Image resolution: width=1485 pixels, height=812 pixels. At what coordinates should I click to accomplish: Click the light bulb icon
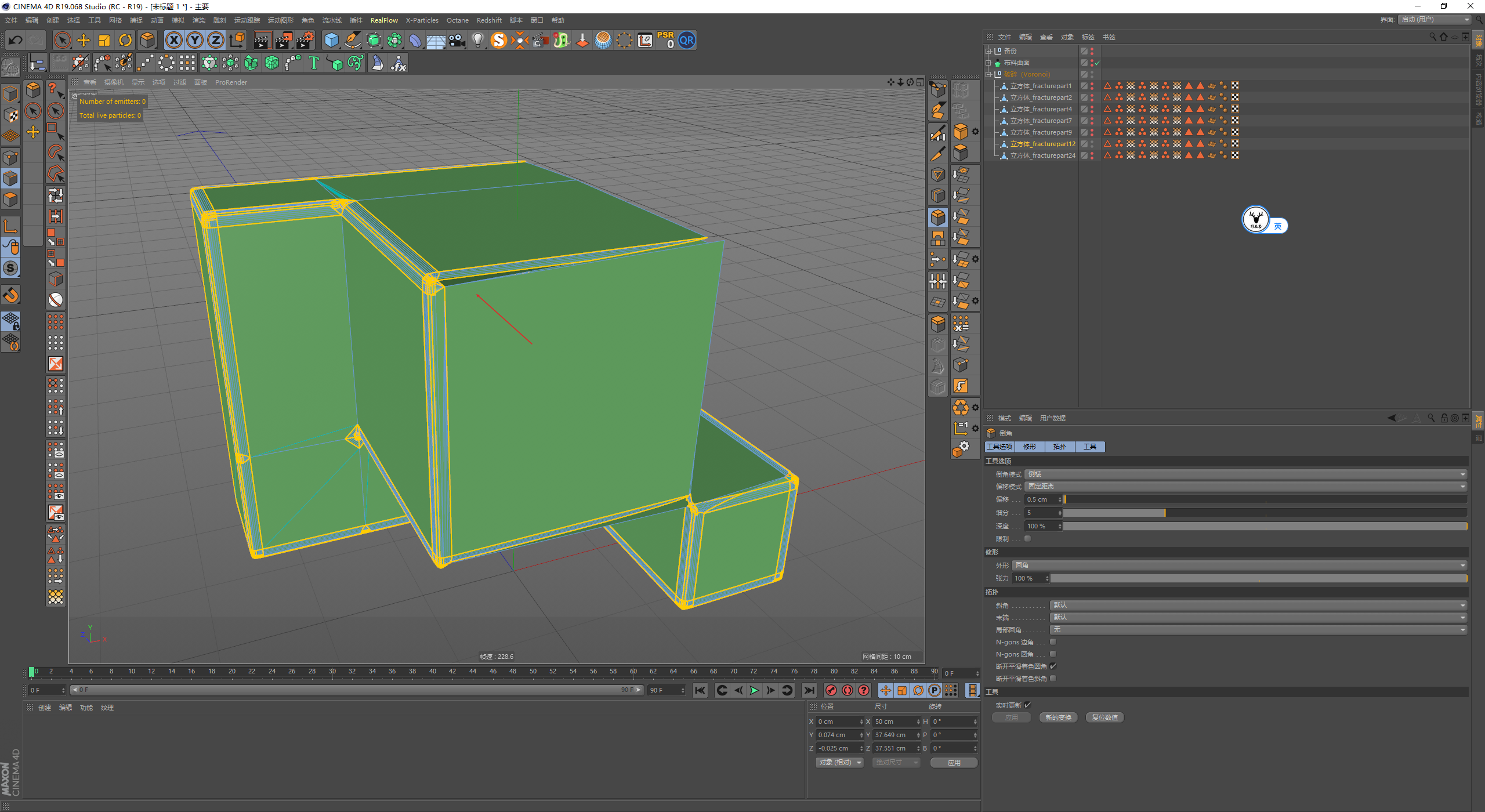click(477, 40)
